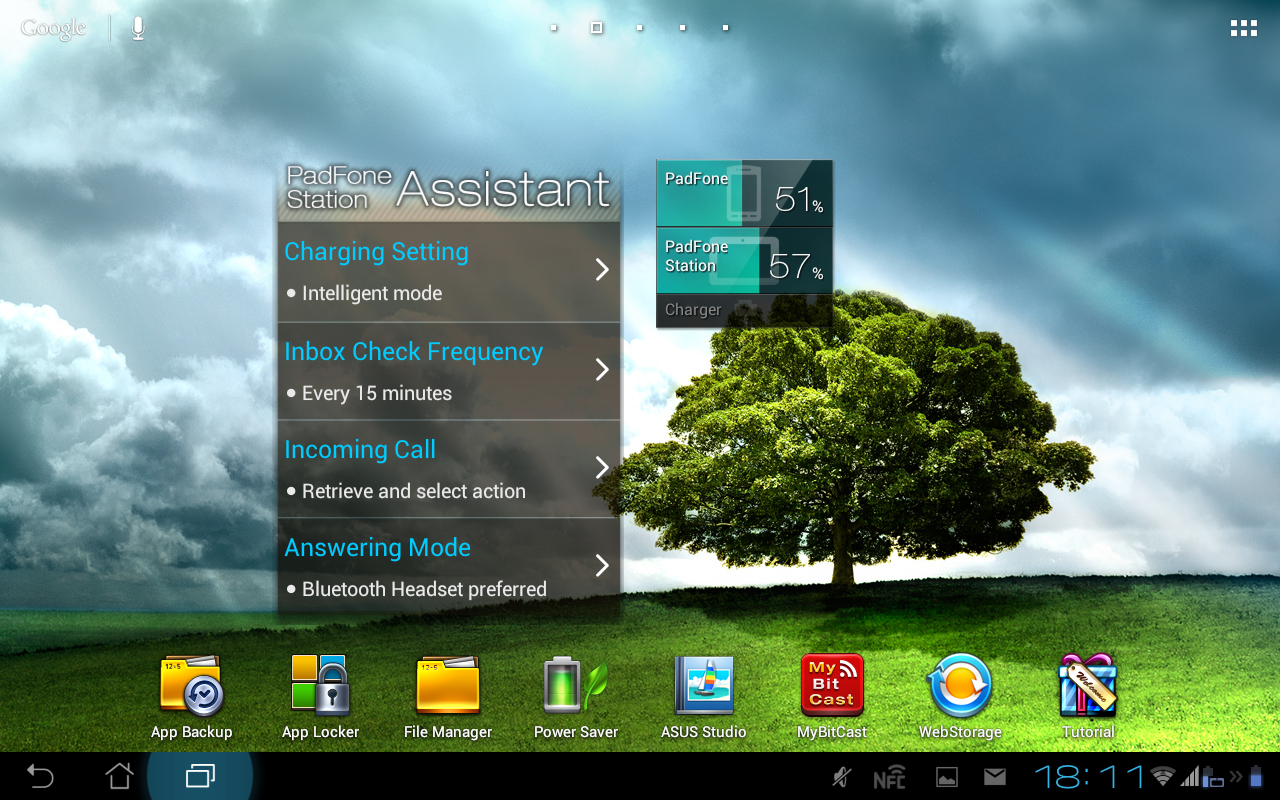
Task: Launch App Locker
Action: click(320, 697)
